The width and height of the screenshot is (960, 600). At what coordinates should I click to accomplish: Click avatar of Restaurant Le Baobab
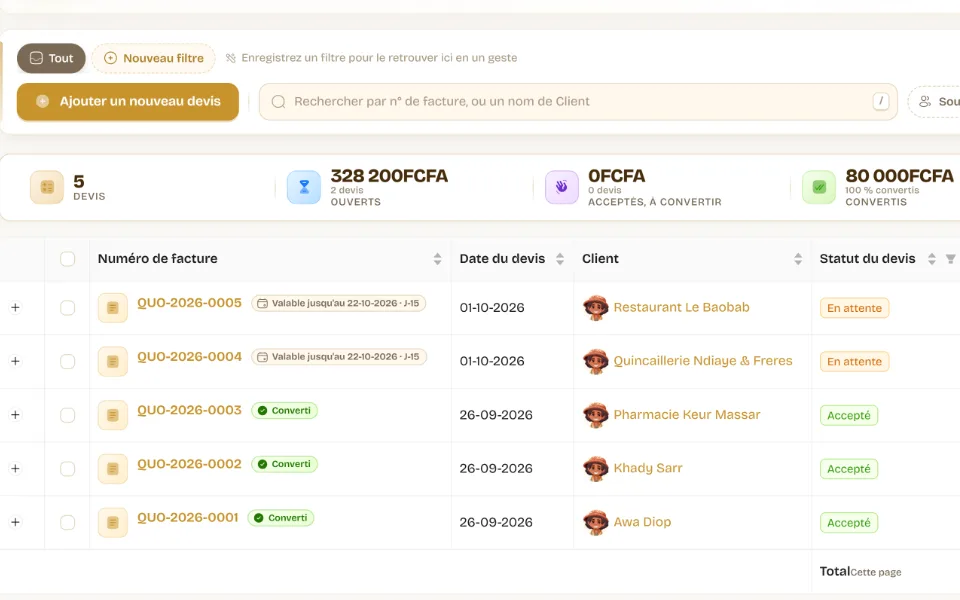pos(596,307)
